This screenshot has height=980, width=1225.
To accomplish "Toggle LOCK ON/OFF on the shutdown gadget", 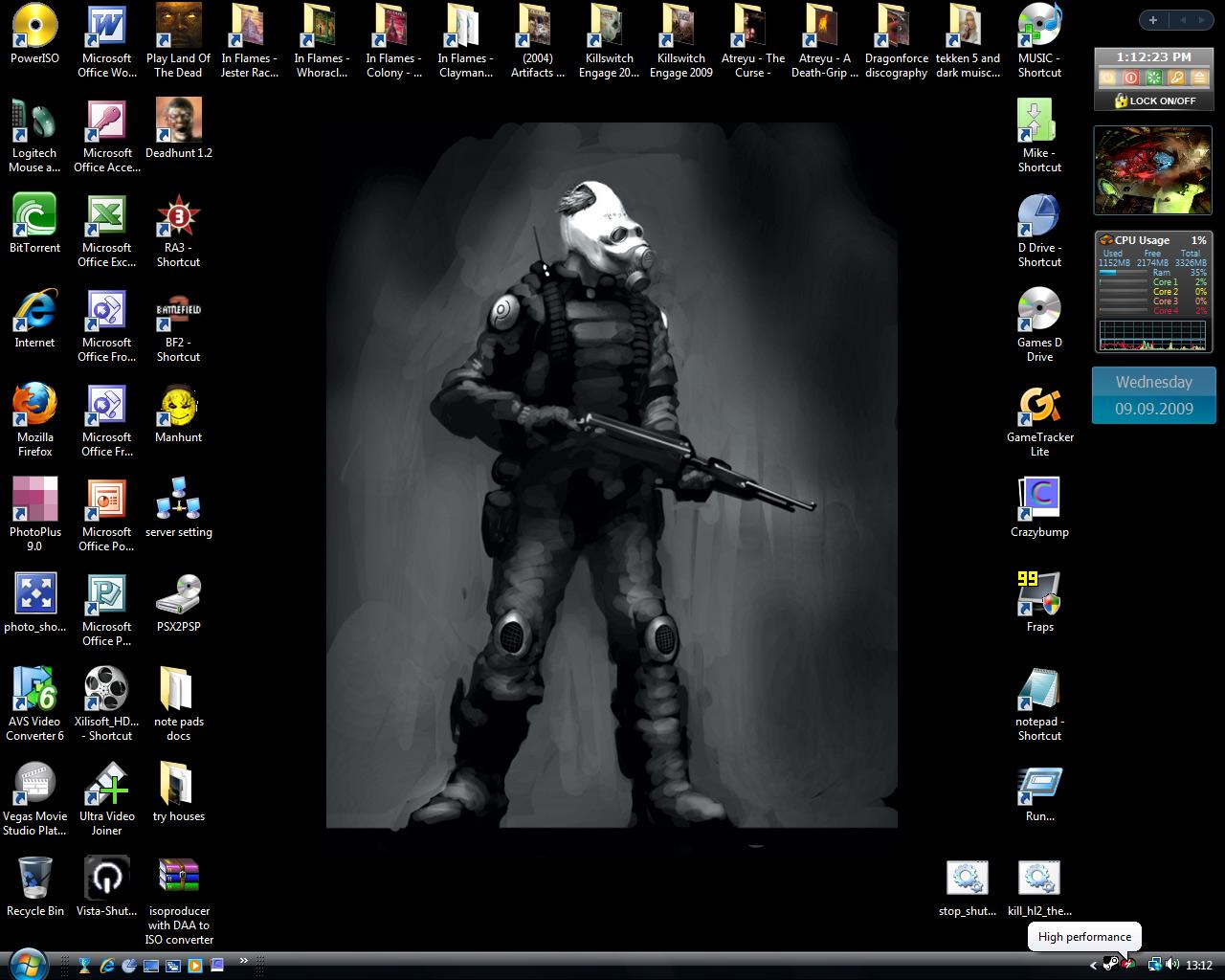I will 1153,100.
